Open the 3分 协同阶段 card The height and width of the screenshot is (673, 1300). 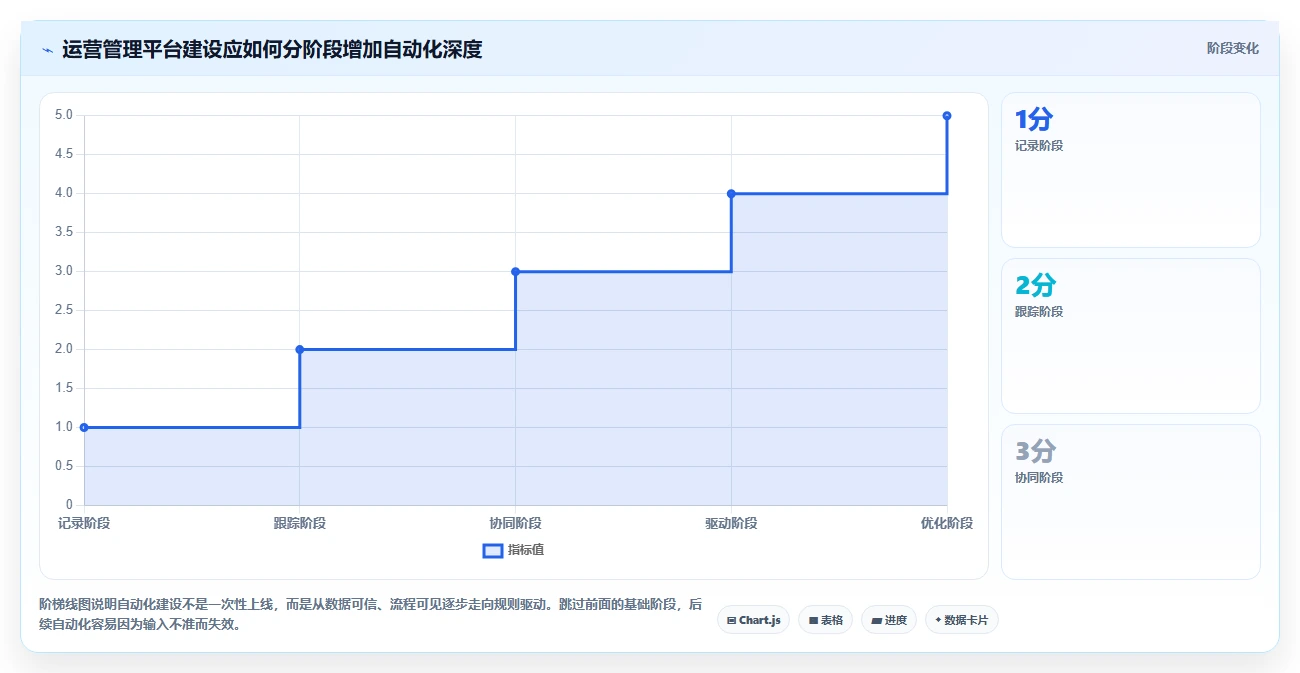click(1131, 502)
